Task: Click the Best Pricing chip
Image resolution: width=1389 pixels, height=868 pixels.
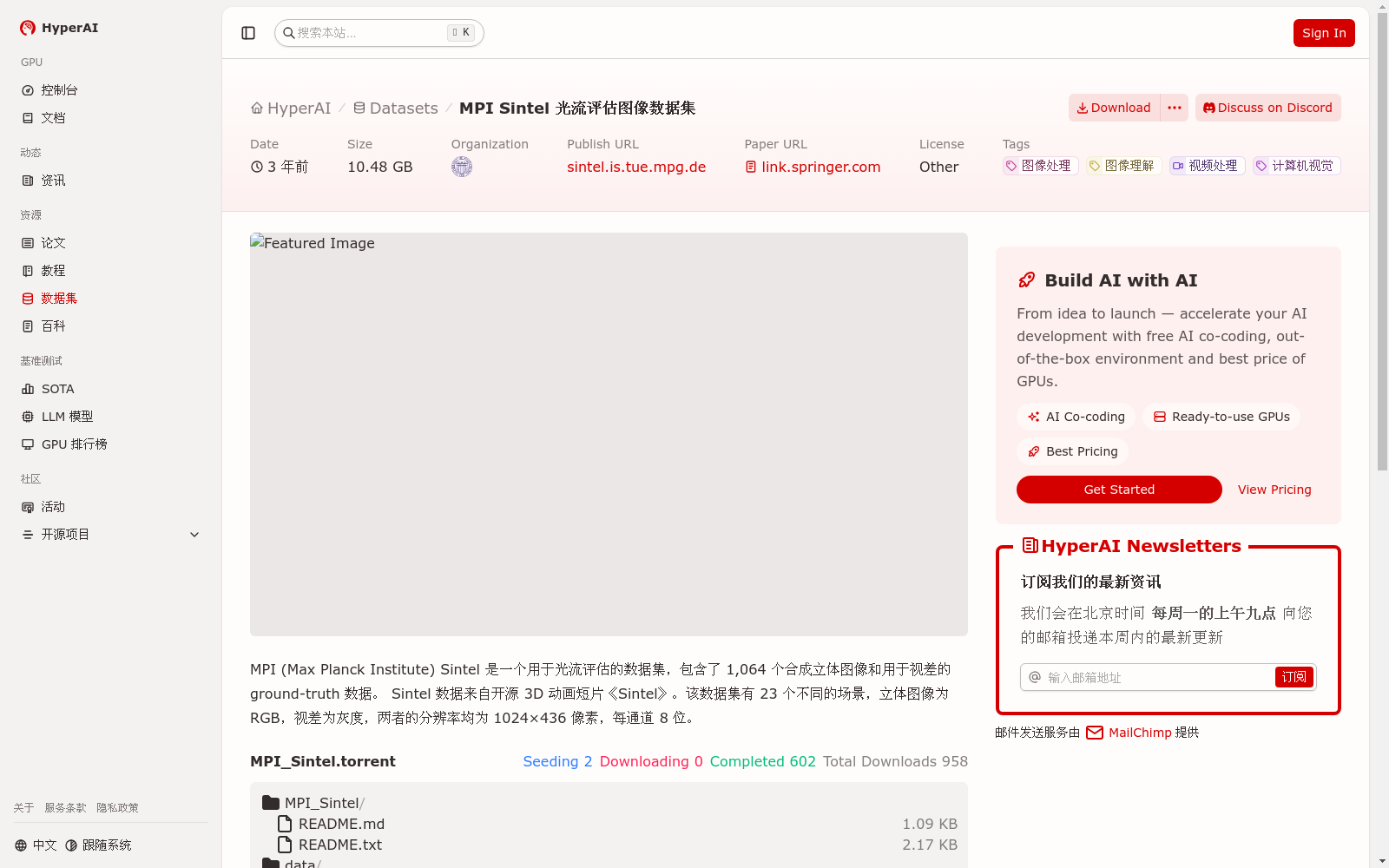Action: [1073, 451]
